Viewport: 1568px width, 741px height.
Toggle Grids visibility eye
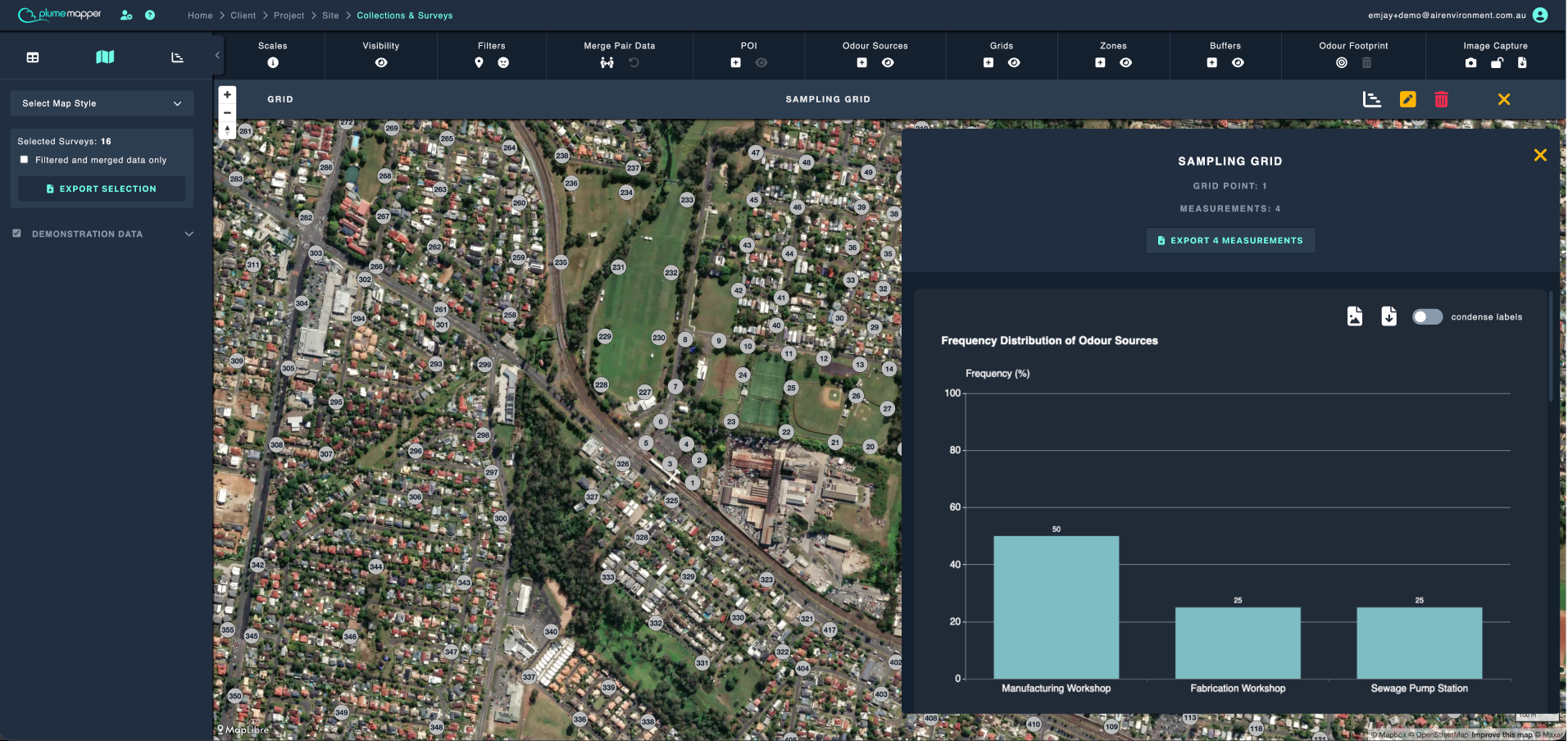point(1014,62)
